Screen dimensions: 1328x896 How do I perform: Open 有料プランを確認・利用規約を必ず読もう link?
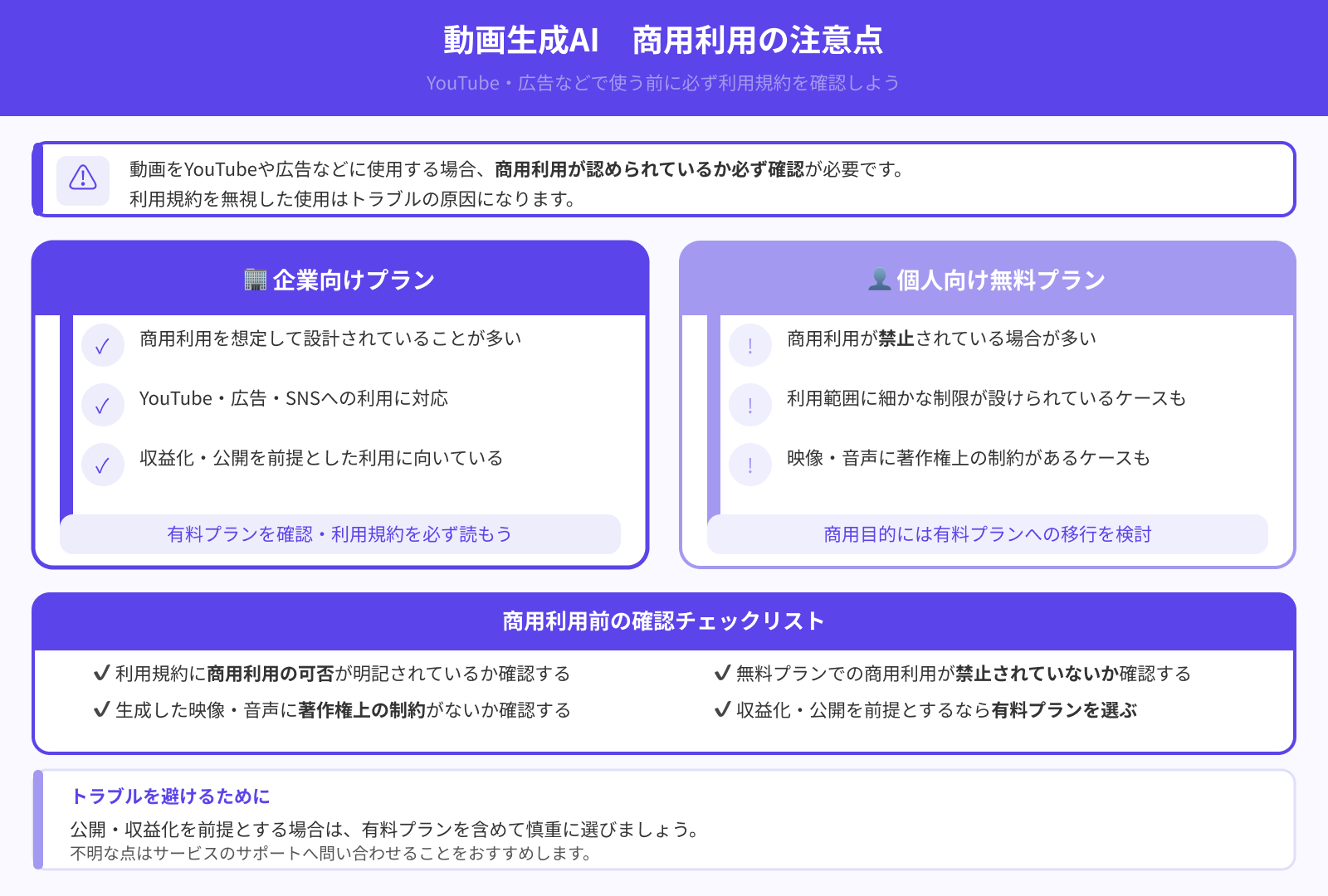340,535
